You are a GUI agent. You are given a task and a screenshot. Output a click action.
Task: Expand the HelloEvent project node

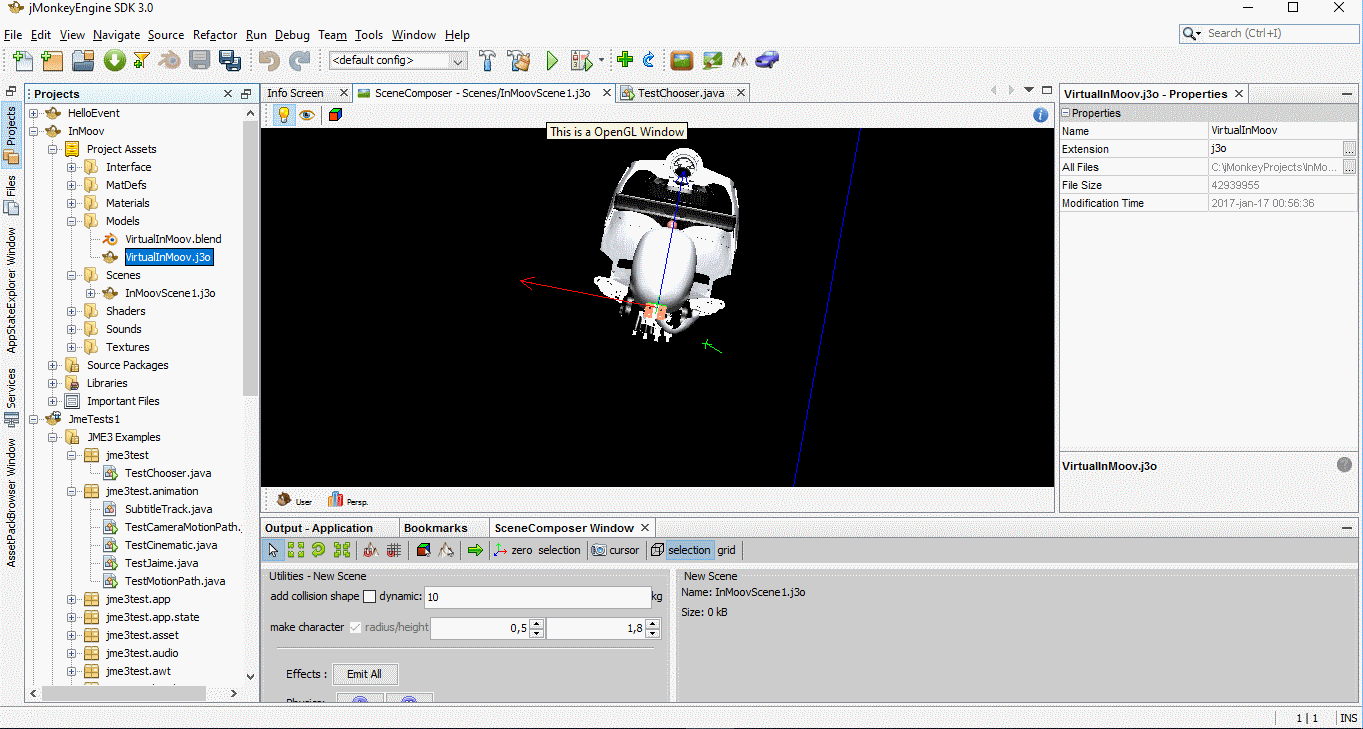tap(34, 113)
